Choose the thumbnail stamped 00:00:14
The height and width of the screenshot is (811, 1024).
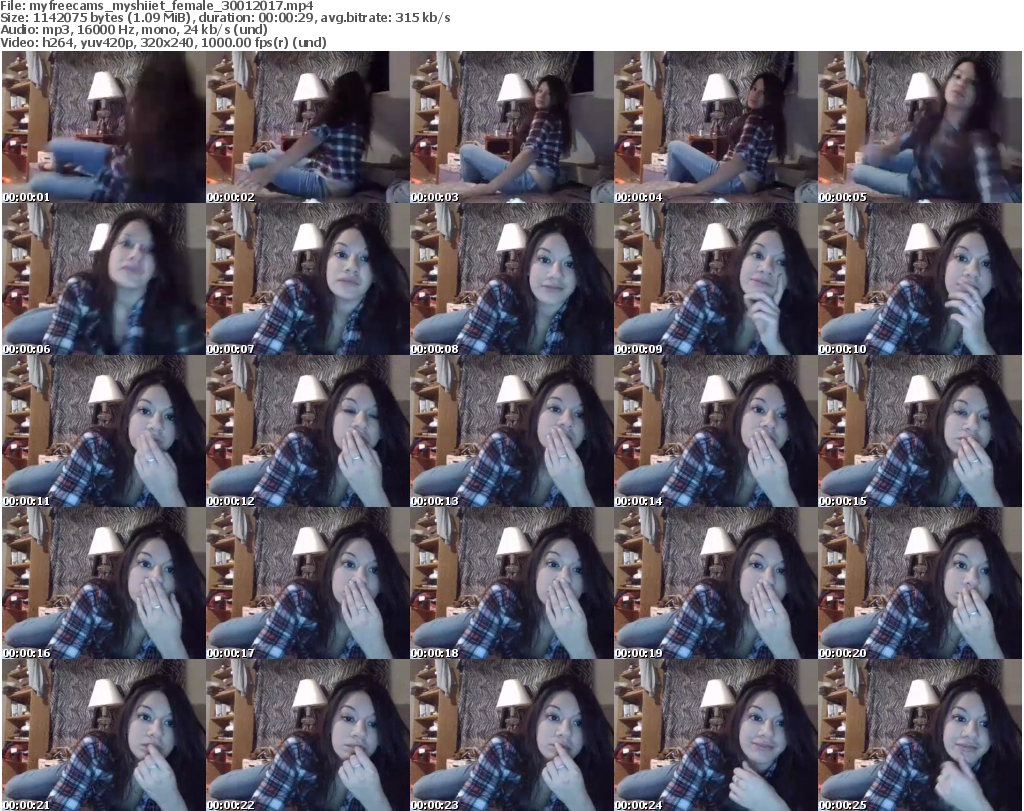point(715,431)
